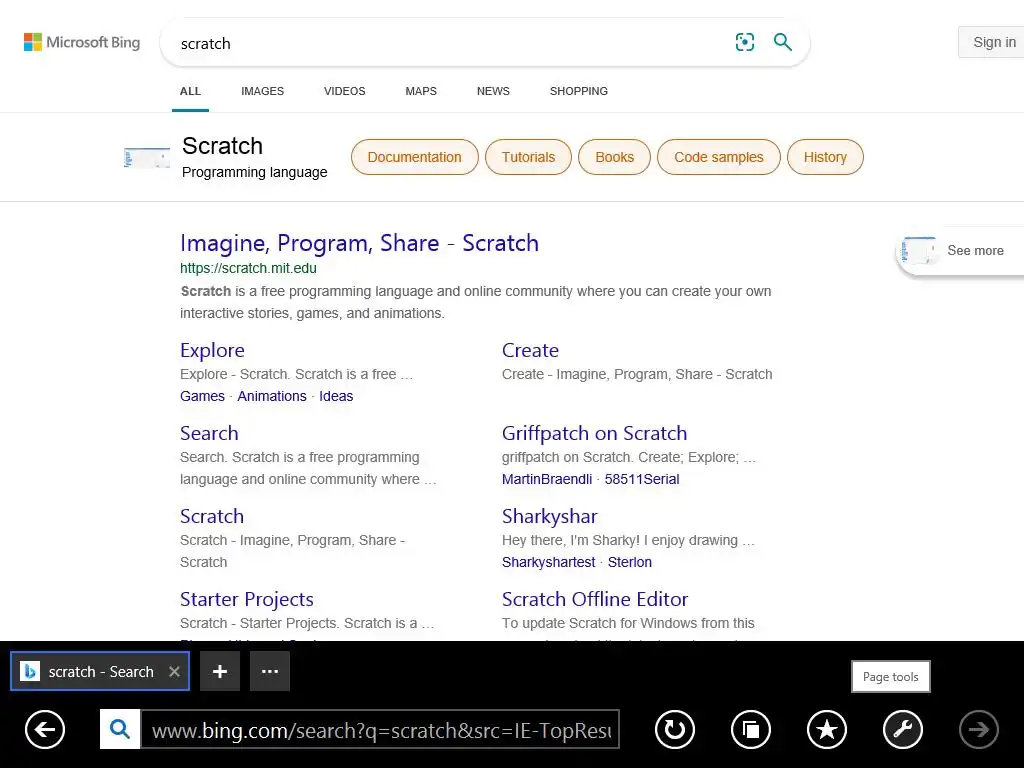Open the Games sublink
1024x768 pixels.
point(202,396)
